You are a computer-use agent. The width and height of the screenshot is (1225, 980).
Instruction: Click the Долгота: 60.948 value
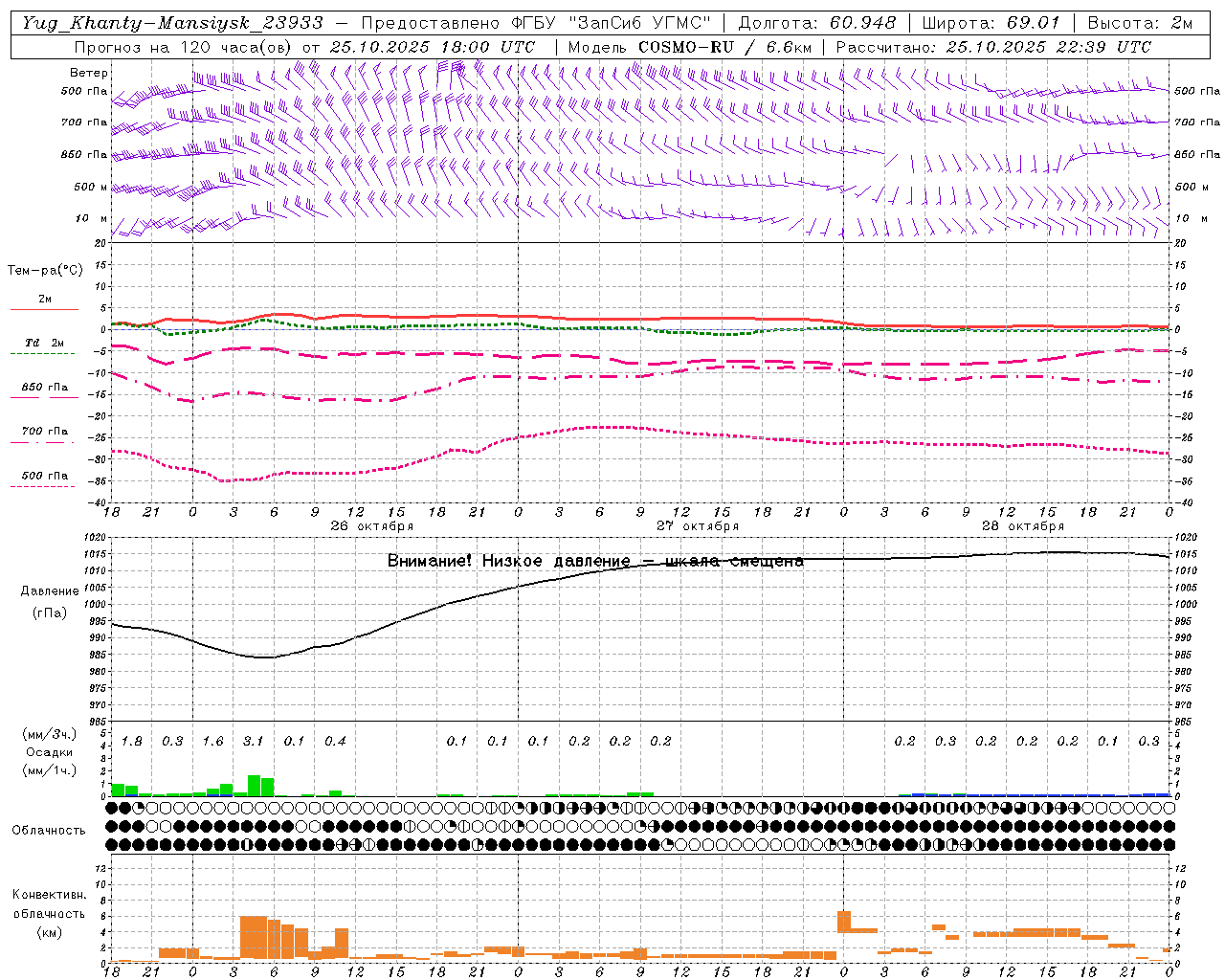(x=817, y=23)
